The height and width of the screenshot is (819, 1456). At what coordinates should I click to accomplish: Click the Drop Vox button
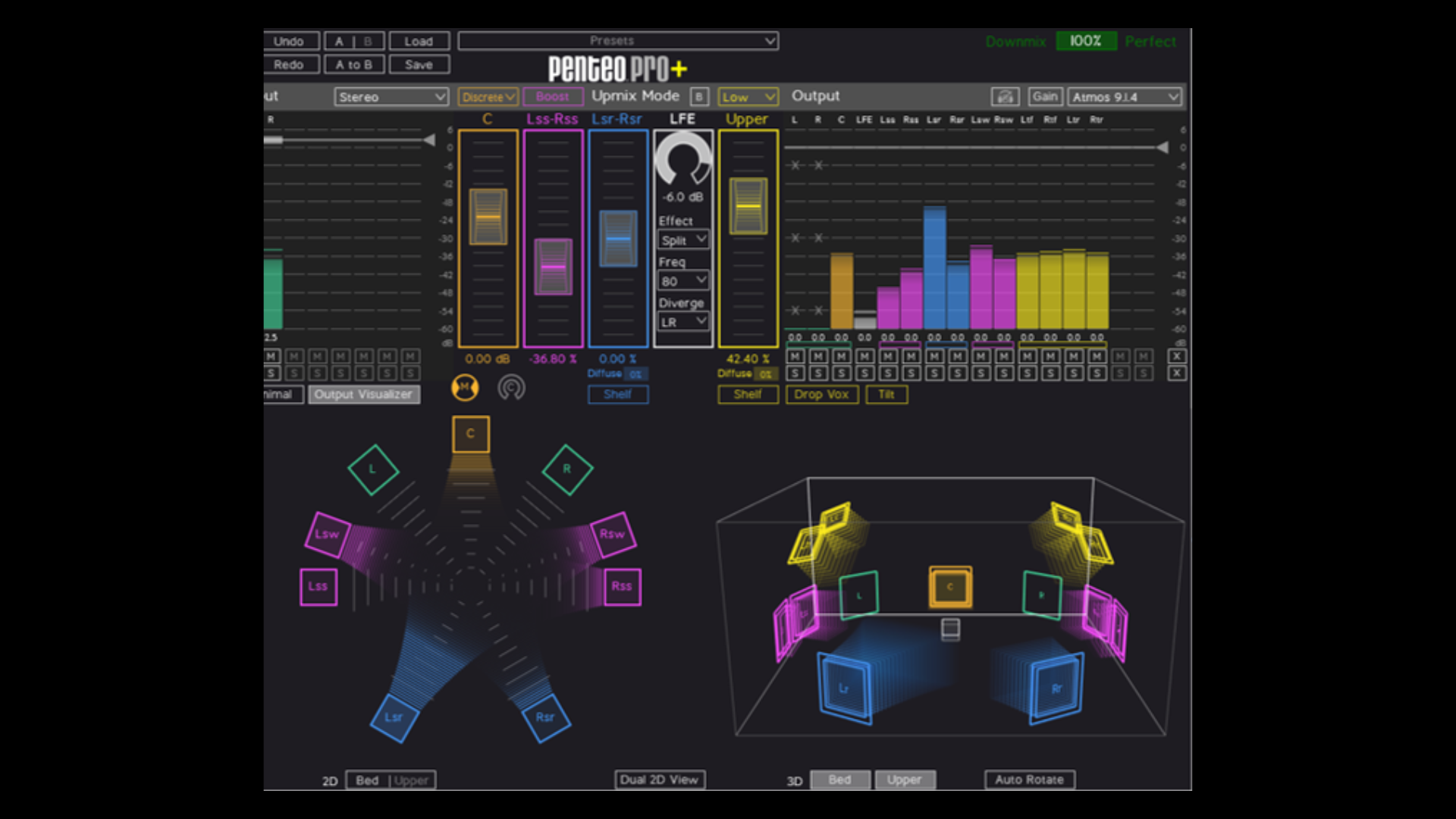coord(822,394)
